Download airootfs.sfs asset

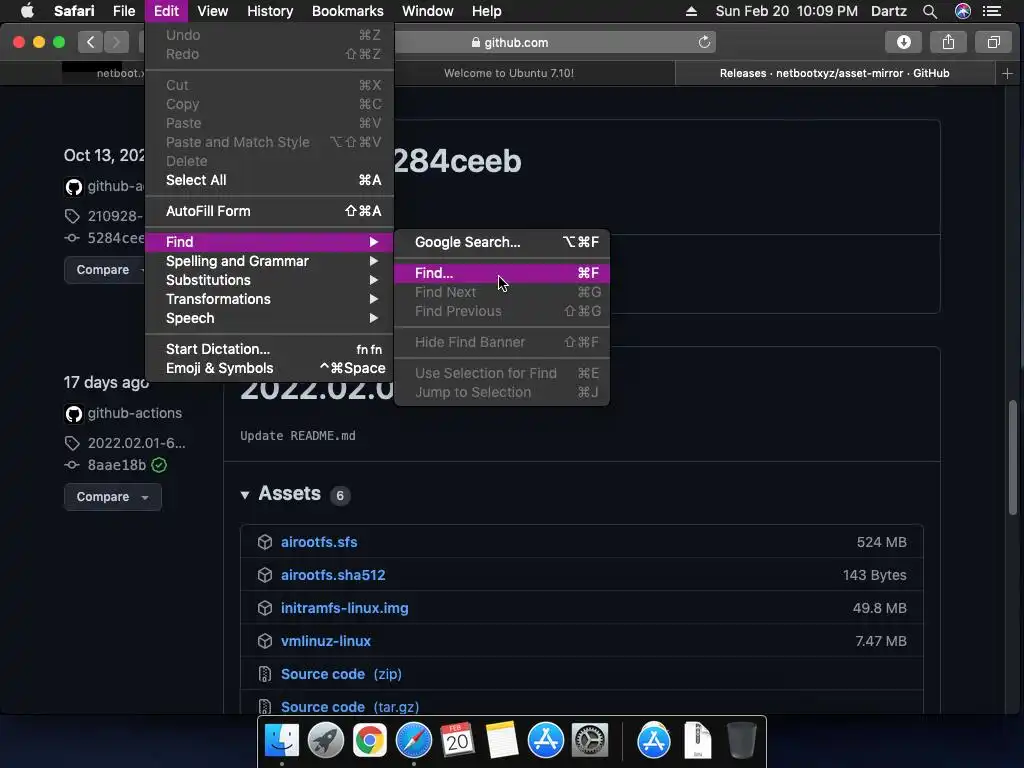[x=319, y=542]
